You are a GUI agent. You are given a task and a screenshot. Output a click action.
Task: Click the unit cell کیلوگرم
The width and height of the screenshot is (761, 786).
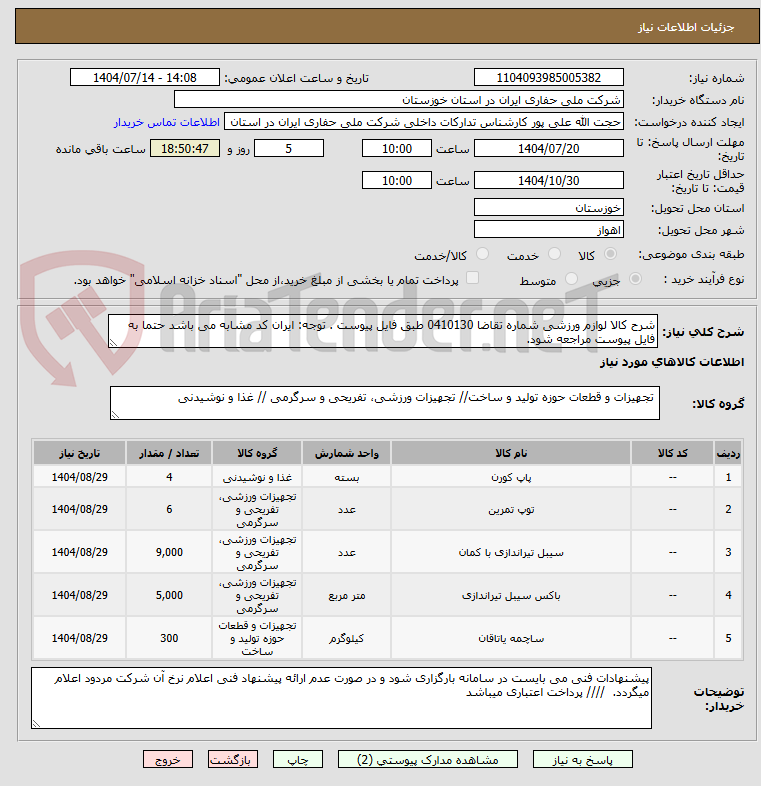[x=346, y=639]
